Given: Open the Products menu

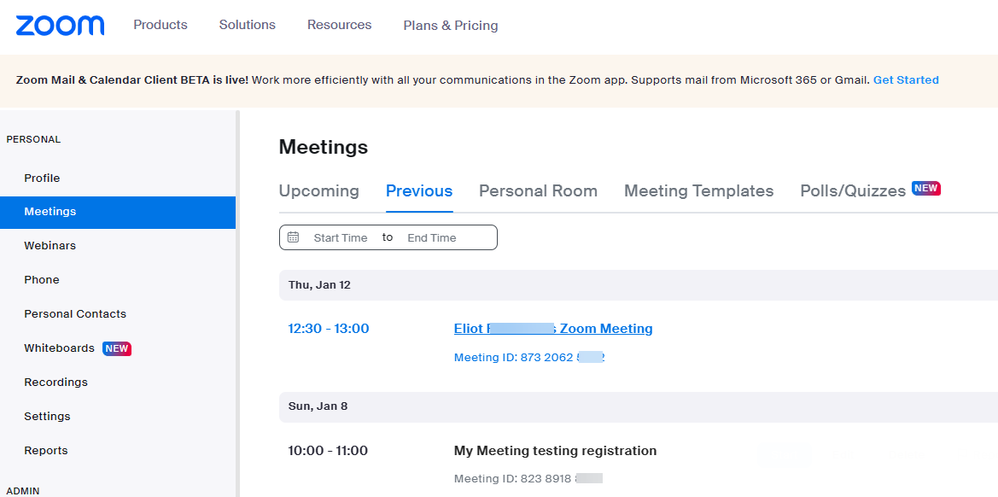Looking at the screenshot, I should 160,25.
